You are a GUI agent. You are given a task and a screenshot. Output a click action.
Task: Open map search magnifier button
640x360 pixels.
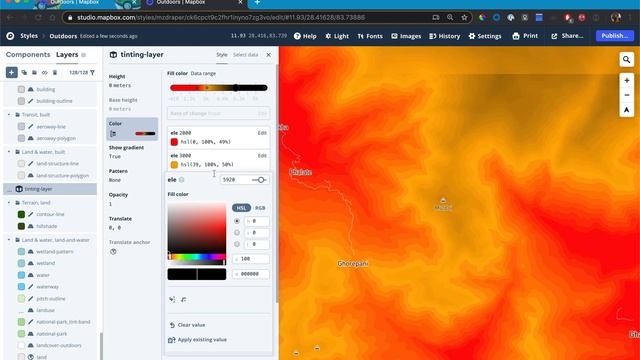[627, 60]
